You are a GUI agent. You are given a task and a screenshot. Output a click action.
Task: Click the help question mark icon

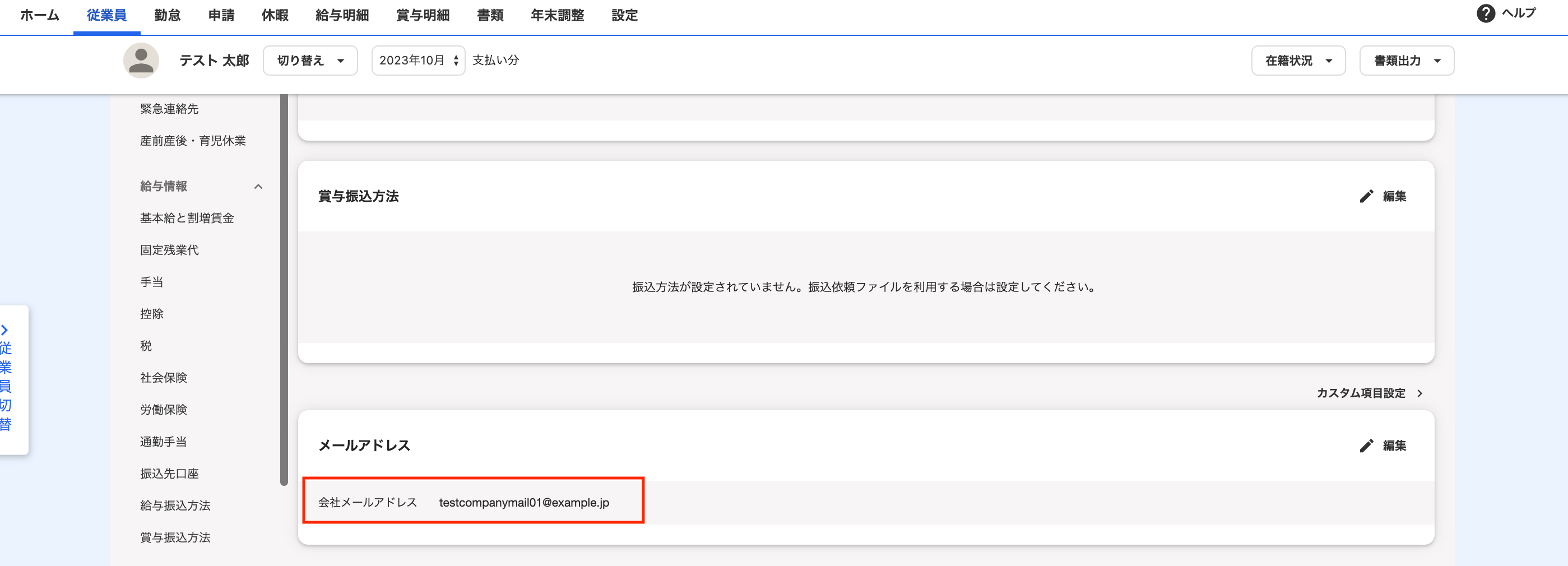[1485, 13]
